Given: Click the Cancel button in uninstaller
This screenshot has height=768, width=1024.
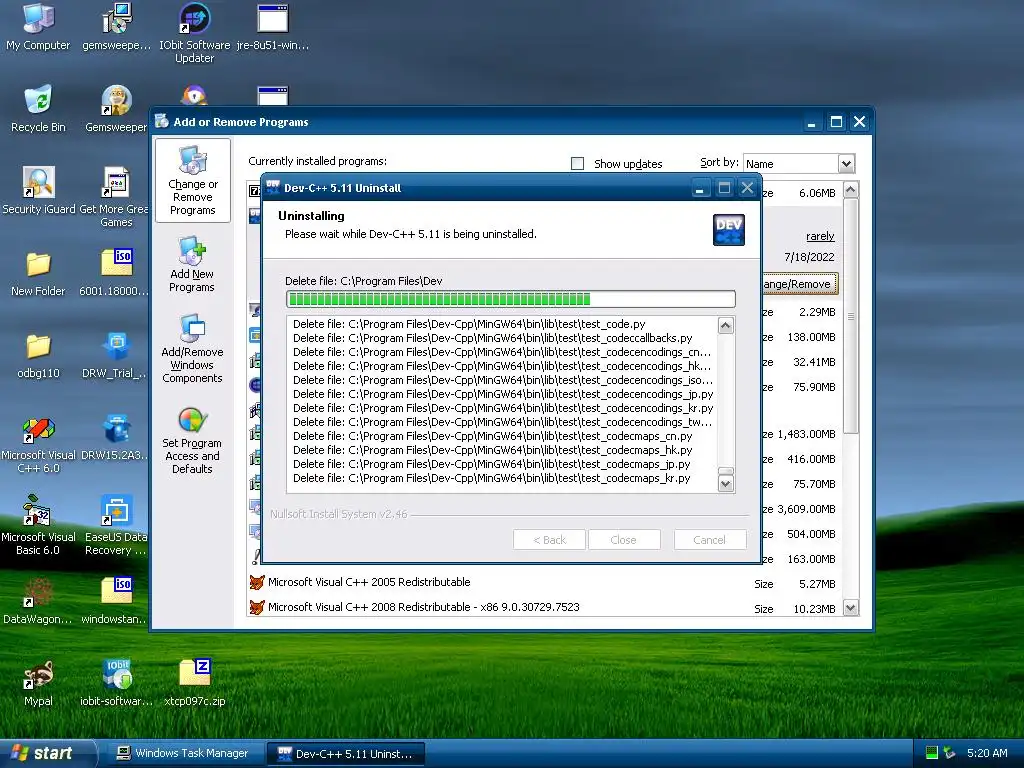Looking at the screenshot, I should tap(709, 540).
